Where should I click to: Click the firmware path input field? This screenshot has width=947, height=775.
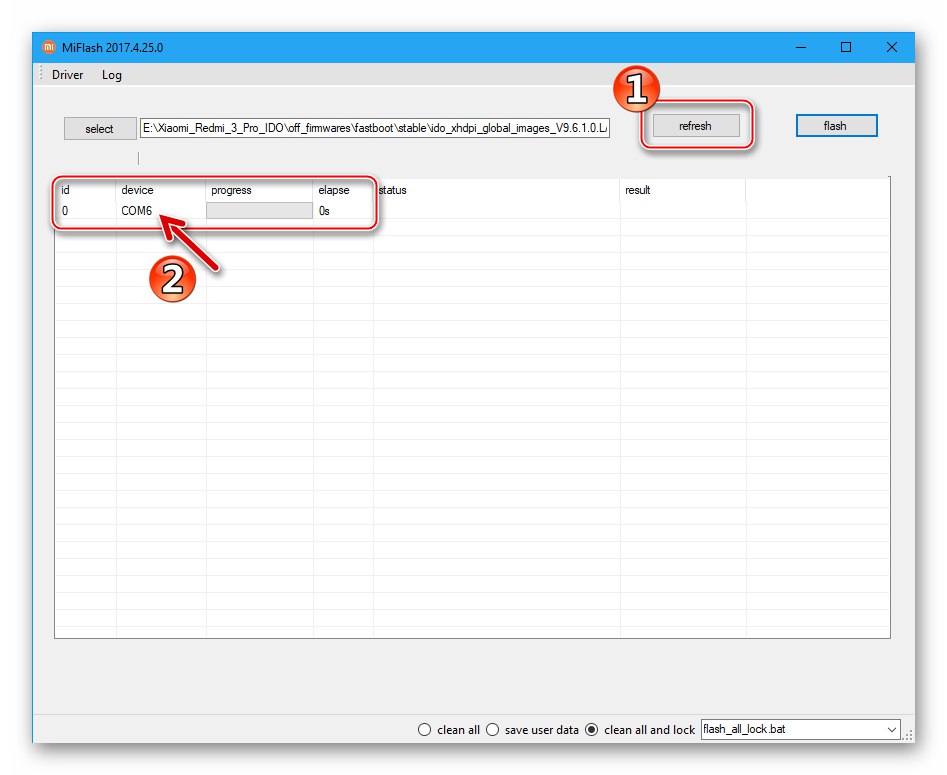pos(374,128)
